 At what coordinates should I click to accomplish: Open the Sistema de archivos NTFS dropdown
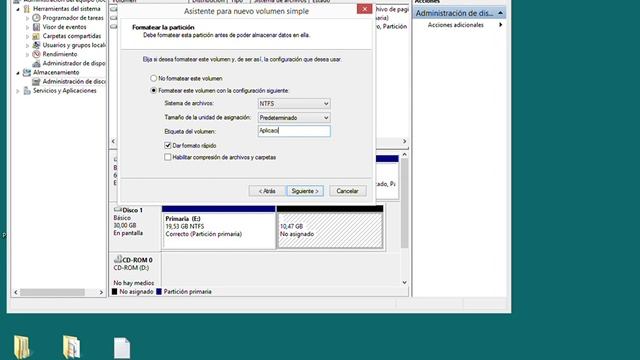point(294,104)
